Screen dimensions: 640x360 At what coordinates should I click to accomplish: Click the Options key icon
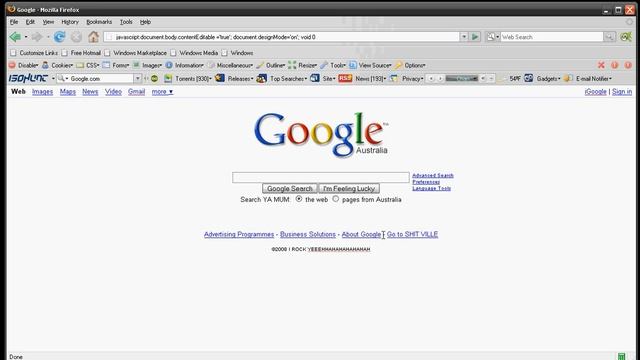pos(399,65)
